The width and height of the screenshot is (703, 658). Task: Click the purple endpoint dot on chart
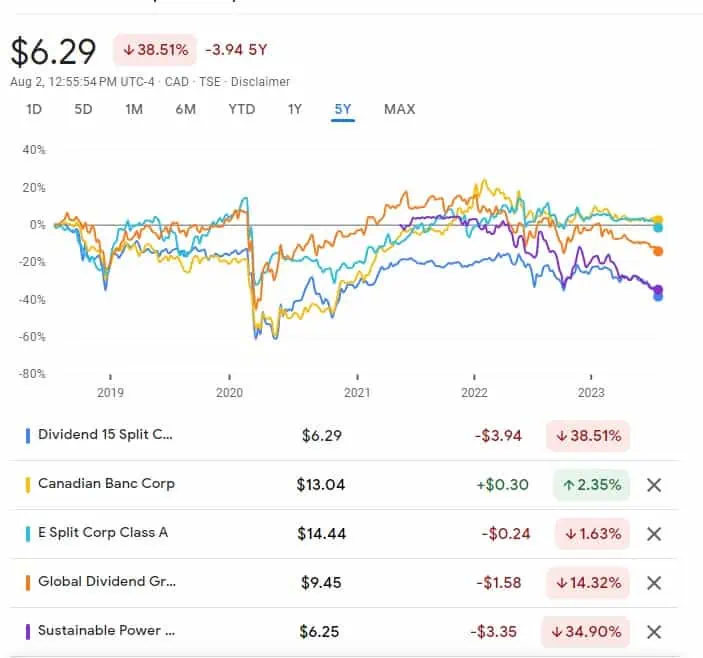[658, 290]
